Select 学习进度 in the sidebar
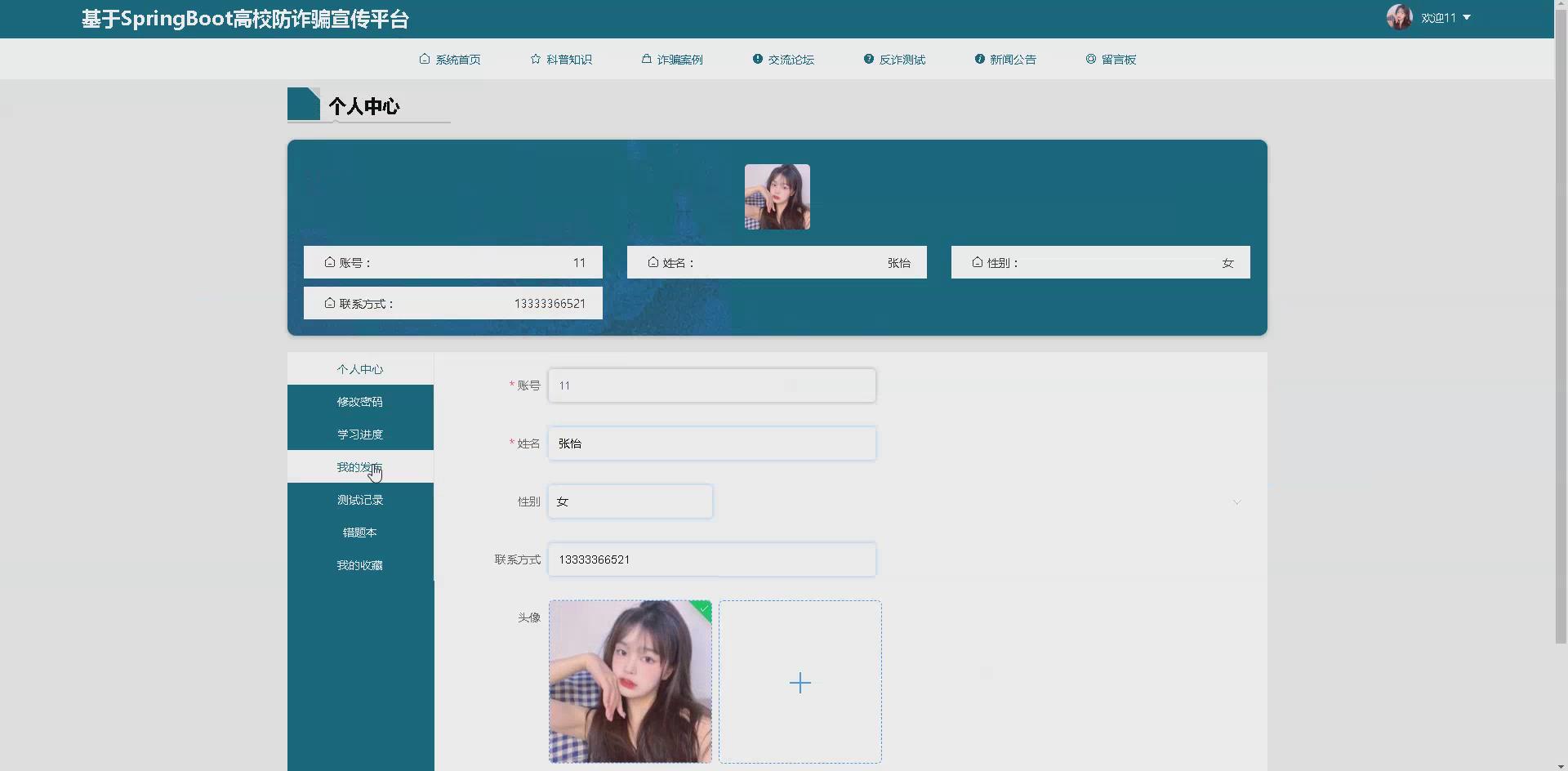Image resolution: width=1568 pixels, height=771 pixels. 359,434
